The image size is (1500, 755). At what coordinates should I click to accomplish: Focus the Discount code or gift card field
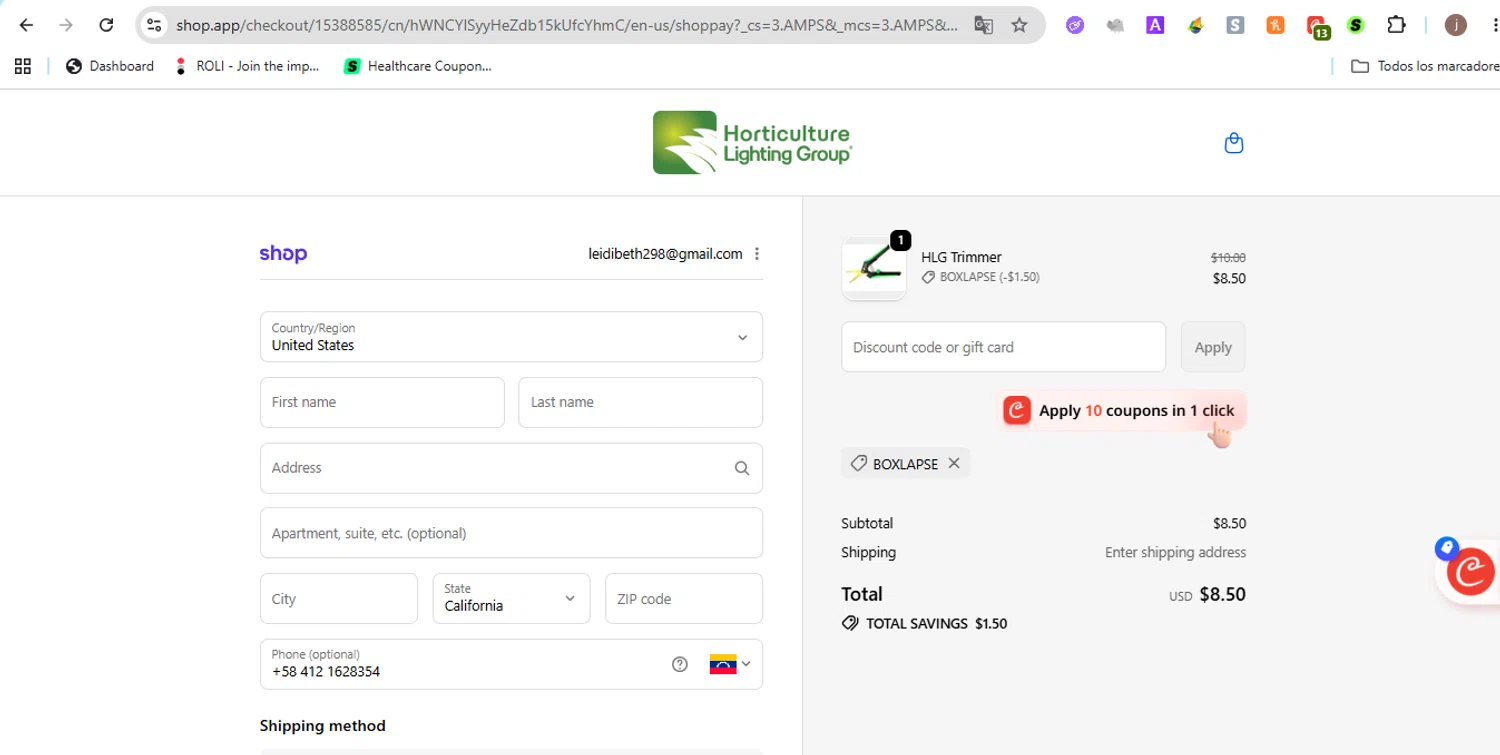1003,347
